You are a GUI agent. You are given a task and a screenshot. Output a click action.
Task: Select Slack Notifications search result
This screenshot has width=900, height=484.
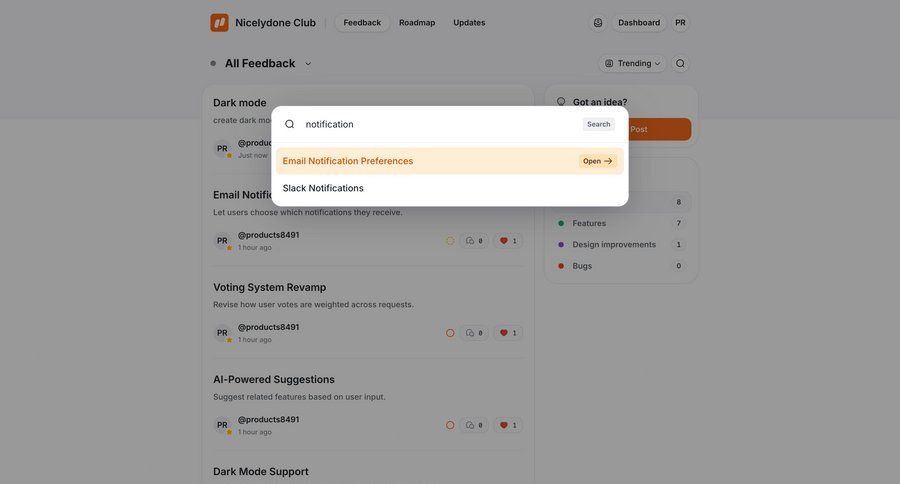tap(323, 188)
